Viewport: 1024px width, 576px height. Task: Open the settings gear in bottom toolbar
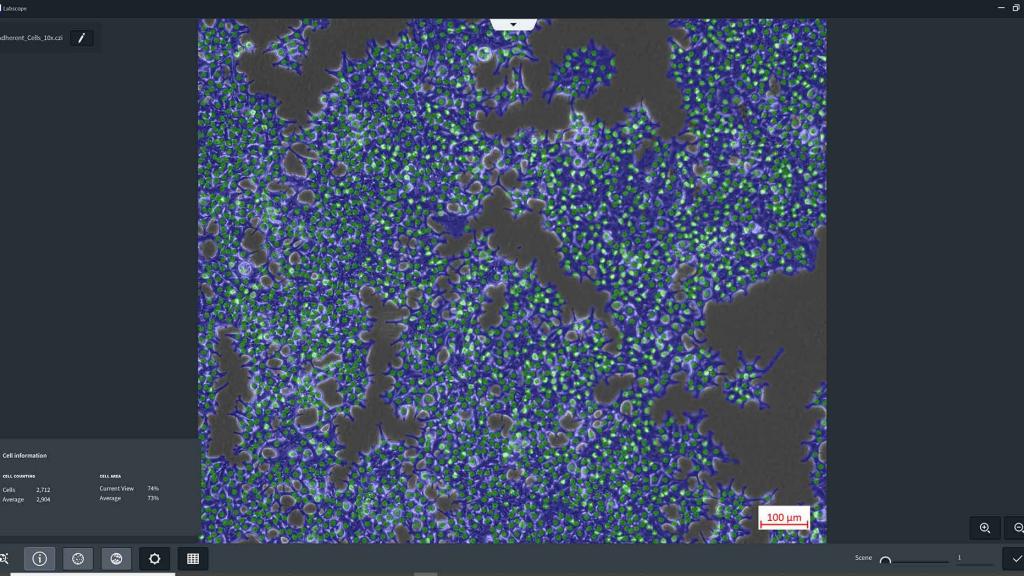[154, 559]
